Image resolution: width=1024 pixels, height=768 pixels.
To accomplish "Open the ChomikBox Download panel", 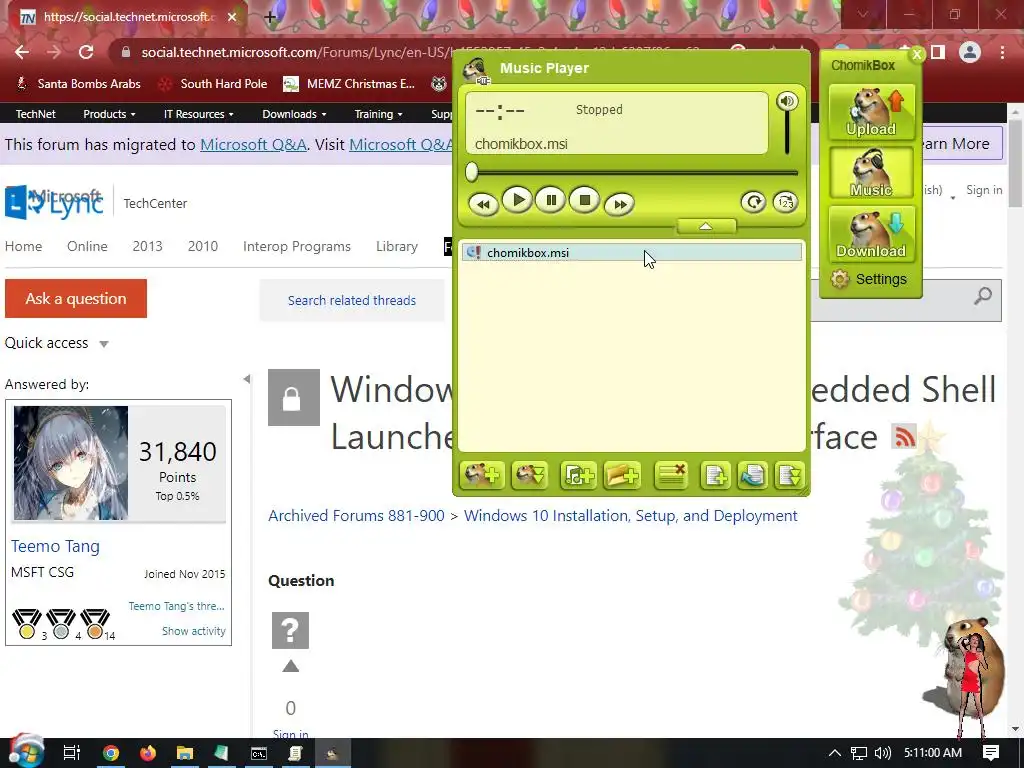I will click(x=871, y=234).
